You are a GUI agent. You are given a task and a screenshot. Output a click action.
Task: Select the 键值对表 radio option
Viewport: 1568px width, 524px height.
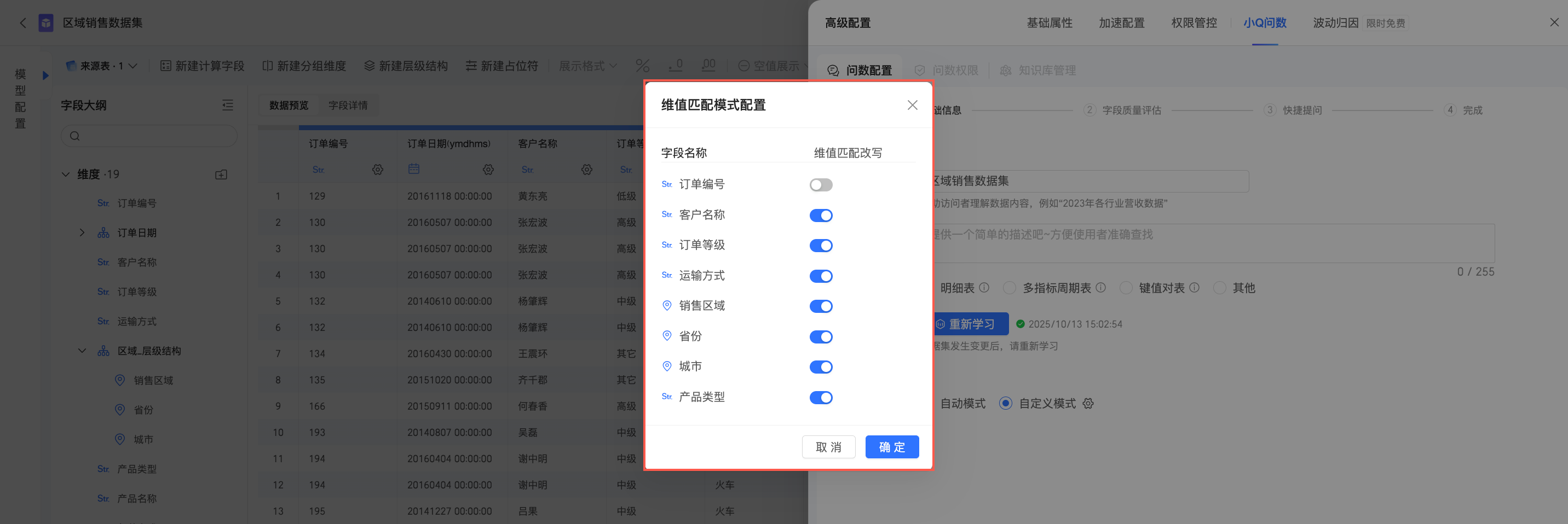coord(1126,288)
